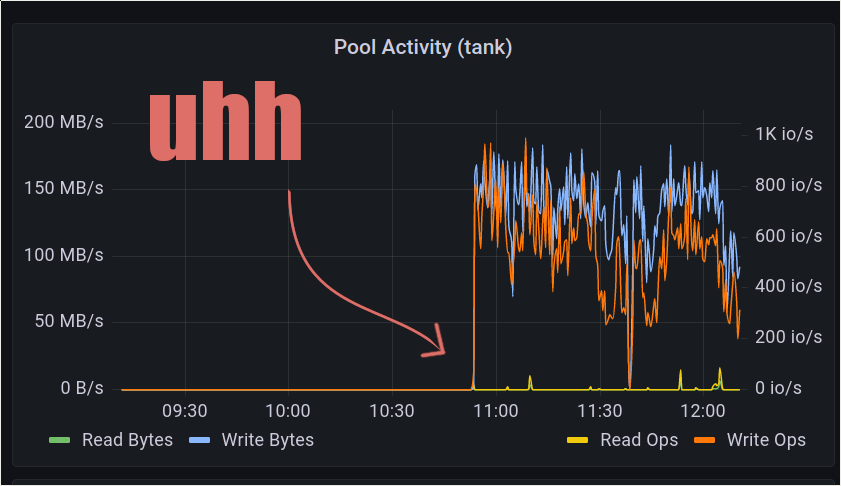Click the 12:00 time axis label
The height and width of the screenshot is (486, 841).
pos(703,411)
